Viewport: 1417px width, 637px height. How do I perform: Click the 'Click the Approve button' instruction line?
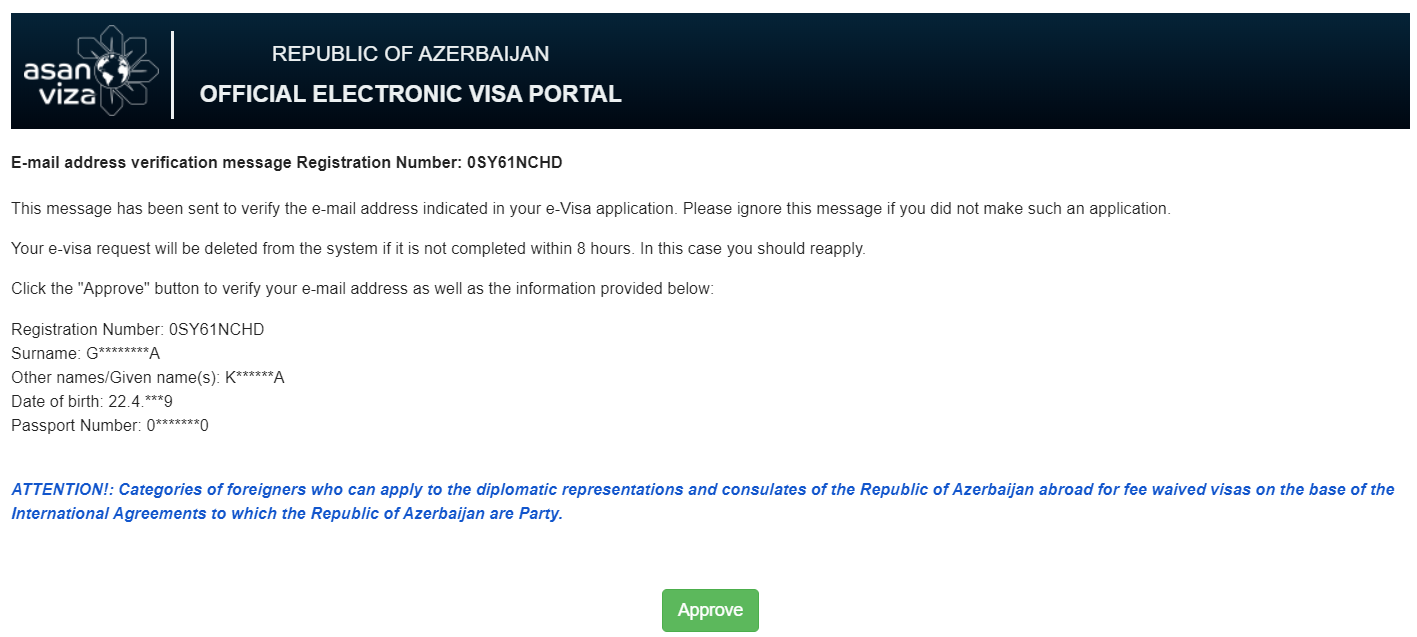pos(363,289)
